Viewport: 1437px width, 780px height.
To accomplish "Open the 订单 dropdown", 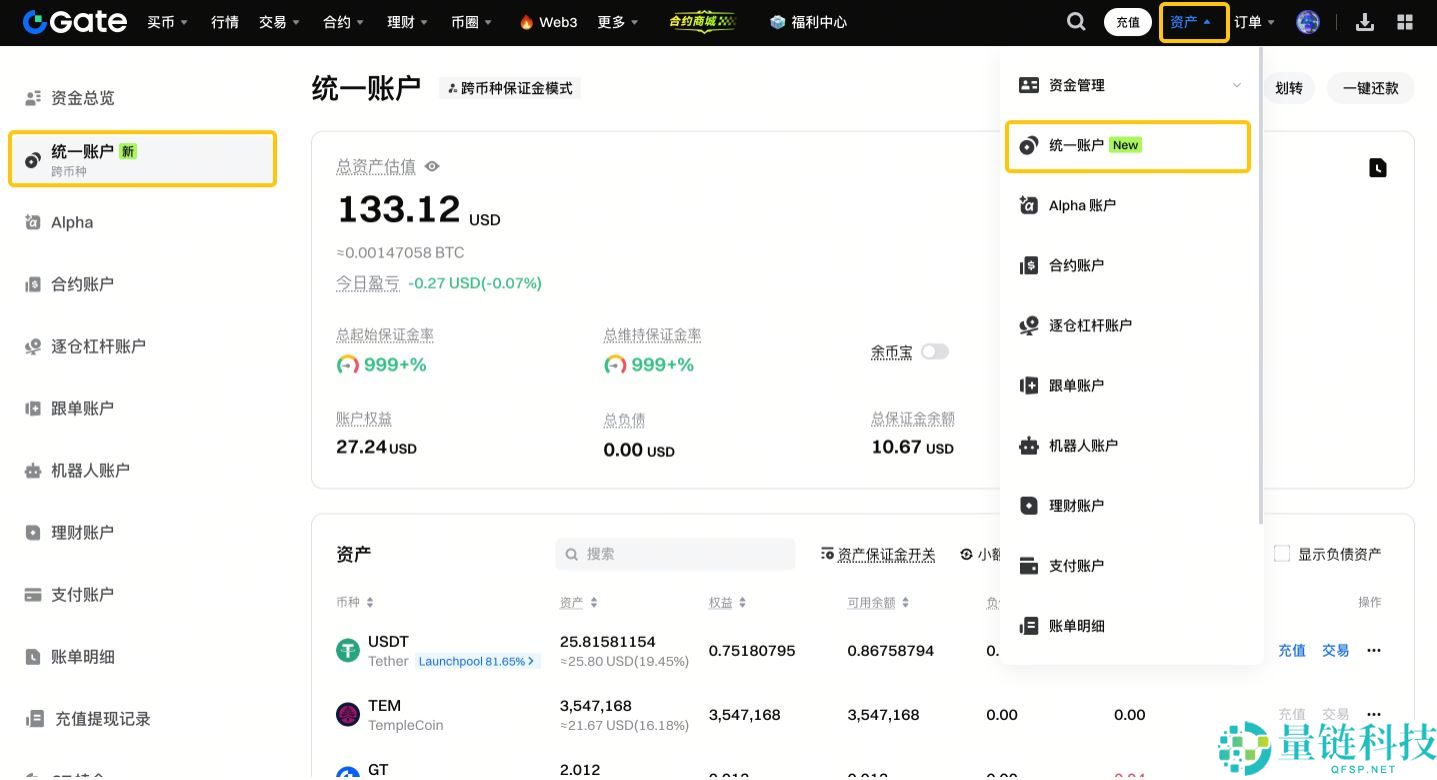I will pos(1253,21).
